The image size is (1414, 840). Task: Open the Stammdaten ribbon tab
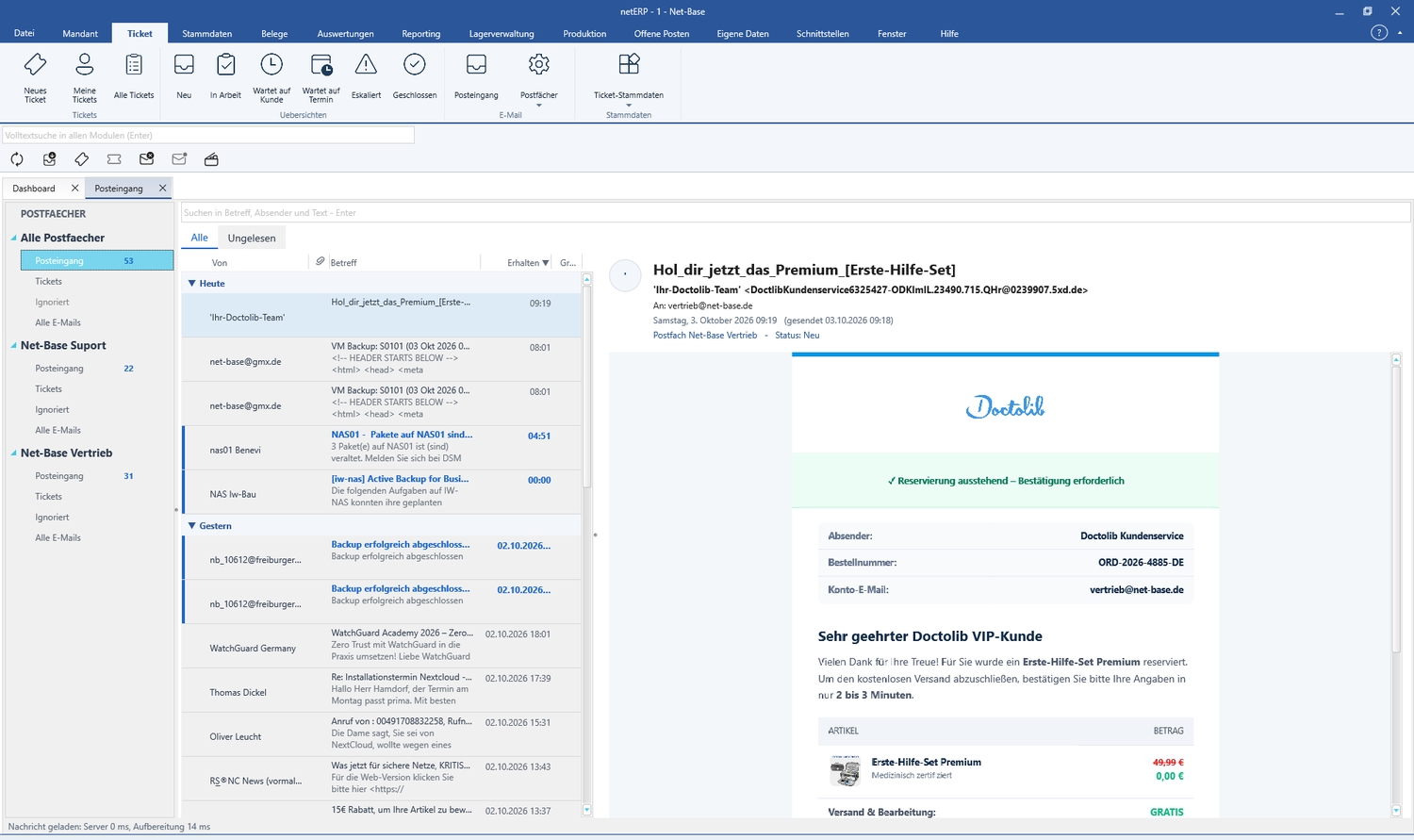coord(207,34)
